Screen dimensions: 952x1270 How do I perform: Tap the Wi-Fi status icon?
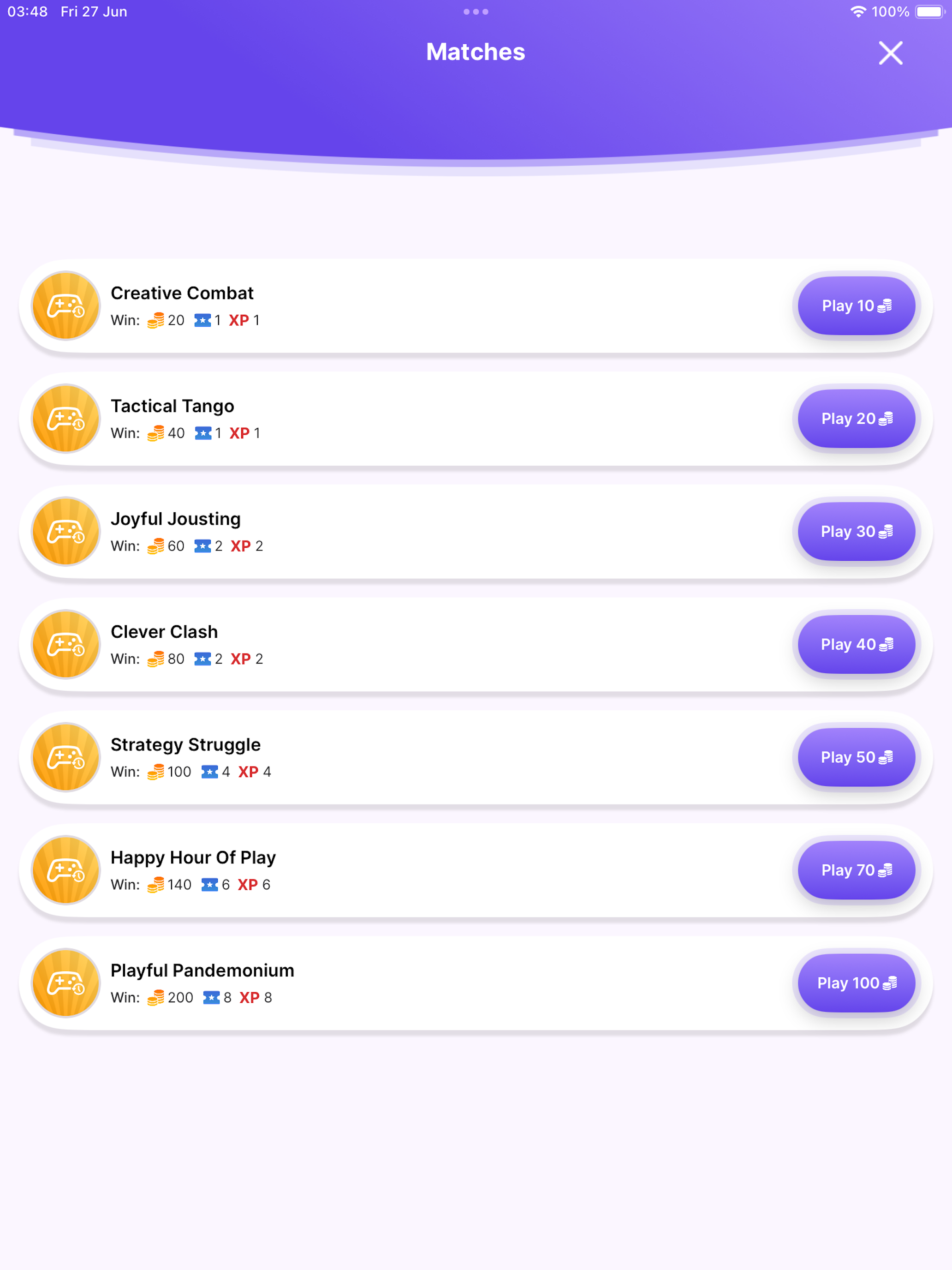858,12
